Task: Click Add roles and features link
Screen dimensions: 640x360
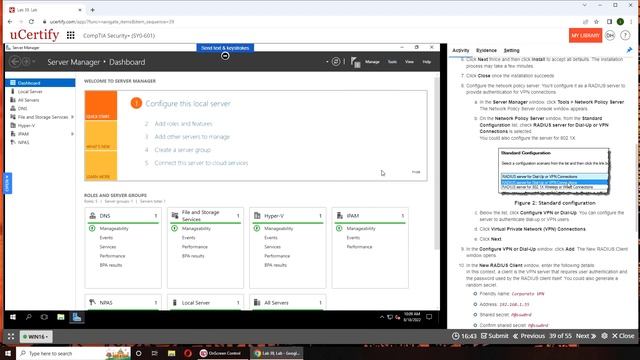Action: (183, 124)
